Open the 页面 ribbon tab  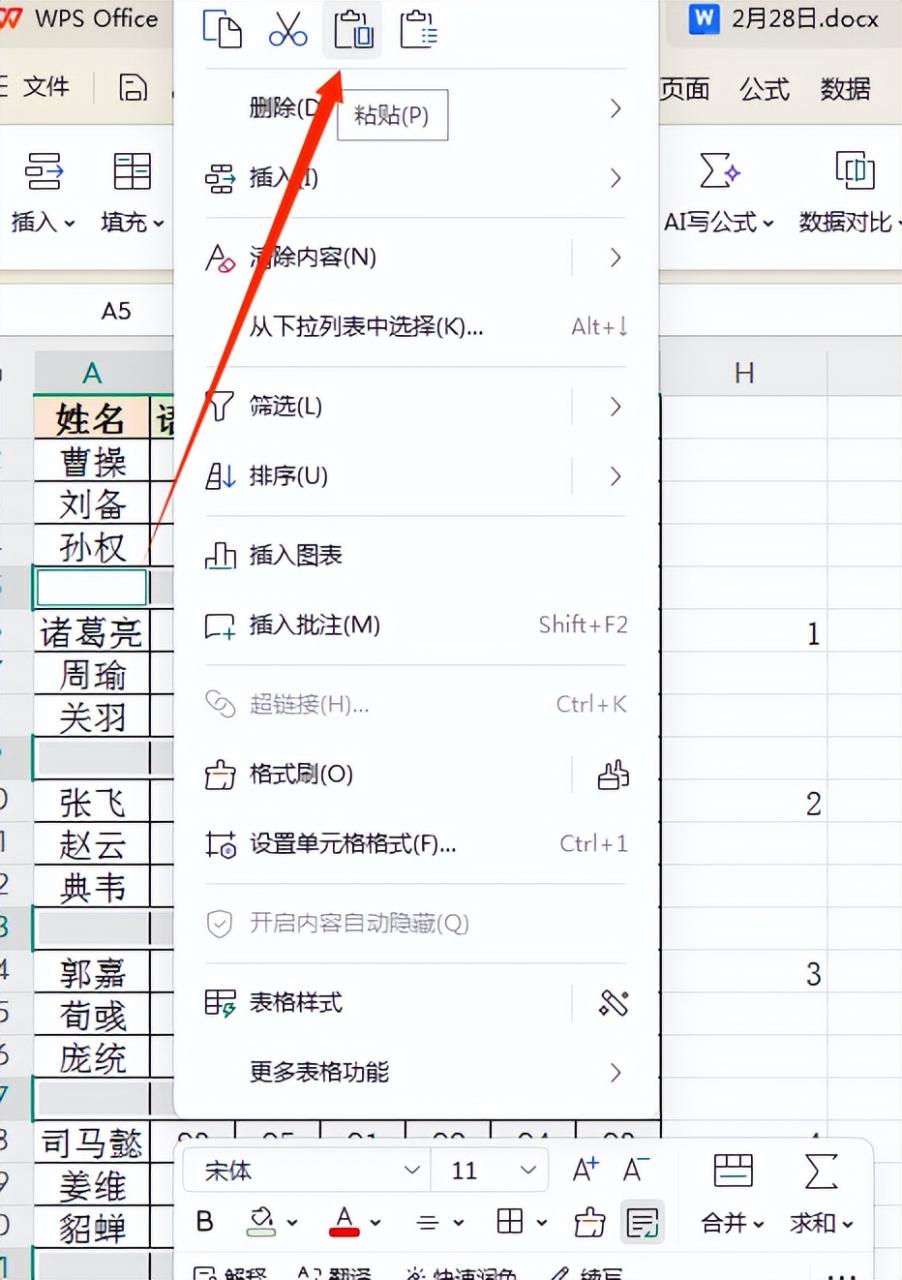point(685,89)
